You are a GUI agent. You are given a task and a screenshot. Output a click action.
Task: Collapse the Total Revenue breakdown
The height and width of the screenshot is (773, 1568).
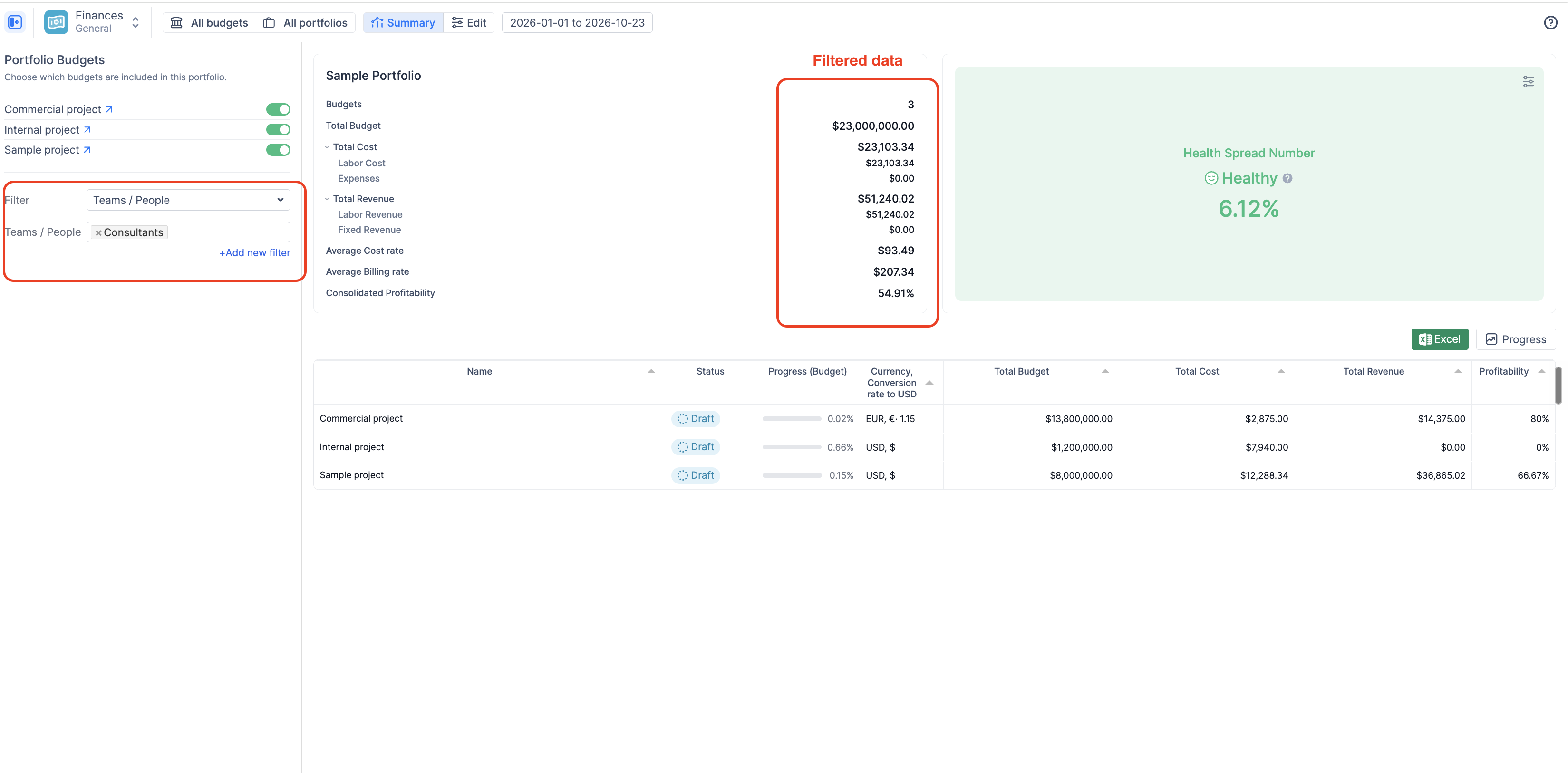coord(327,199)
